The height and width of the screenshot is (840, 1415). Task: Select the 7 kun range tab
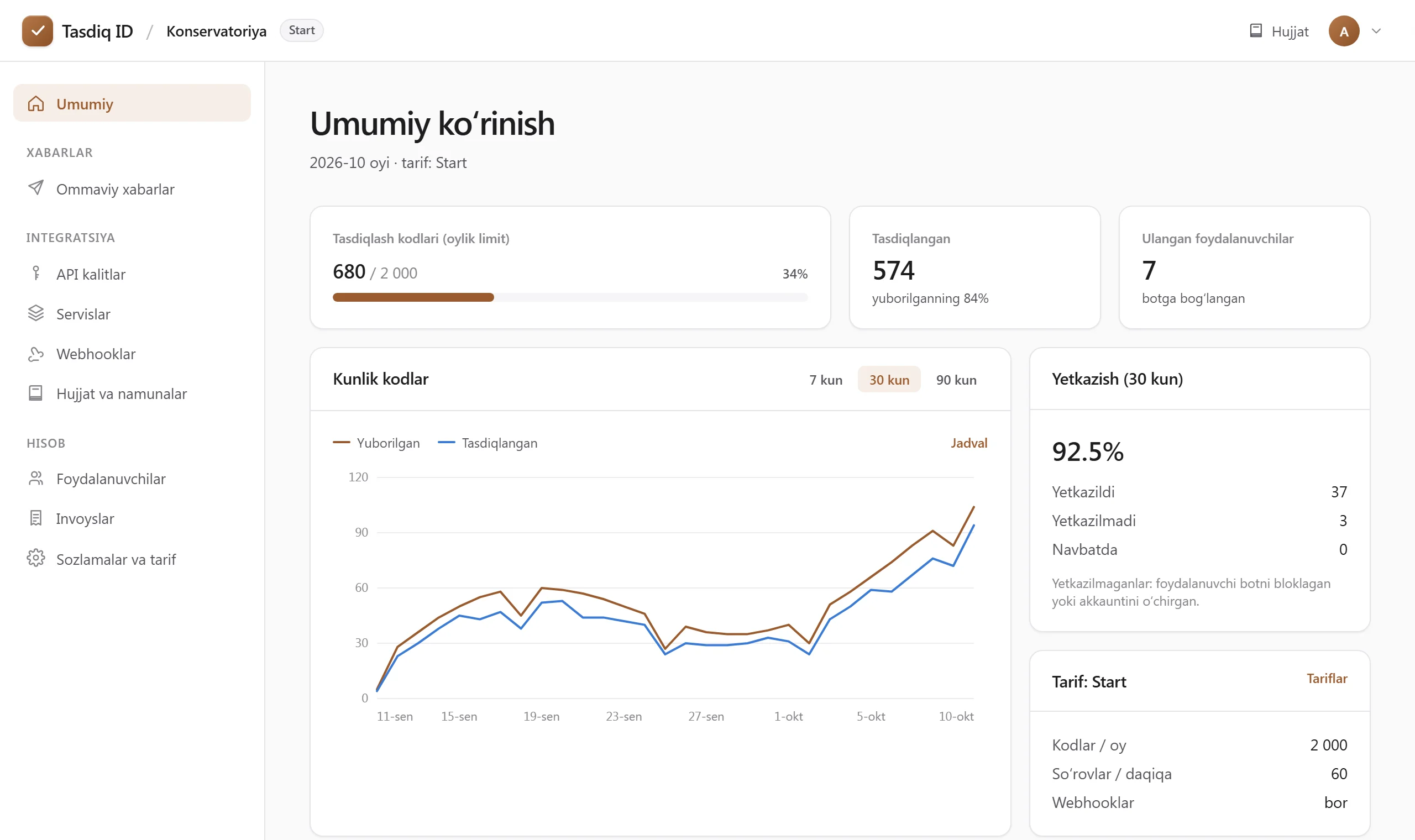826,380
